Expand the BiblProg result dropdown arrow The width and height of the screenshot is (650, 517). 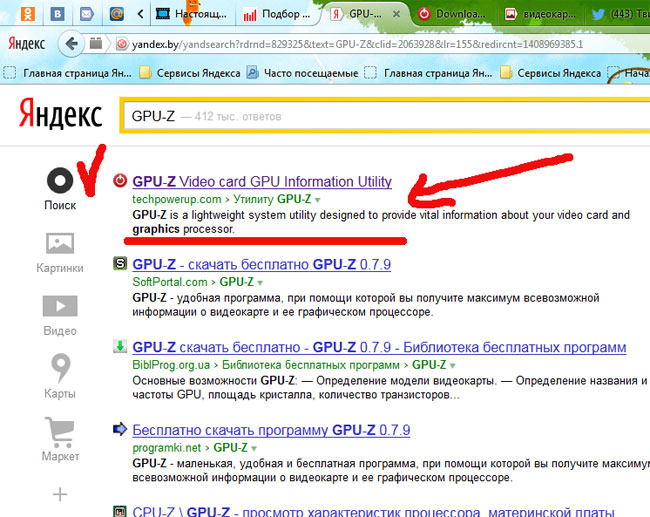point(453,366)
